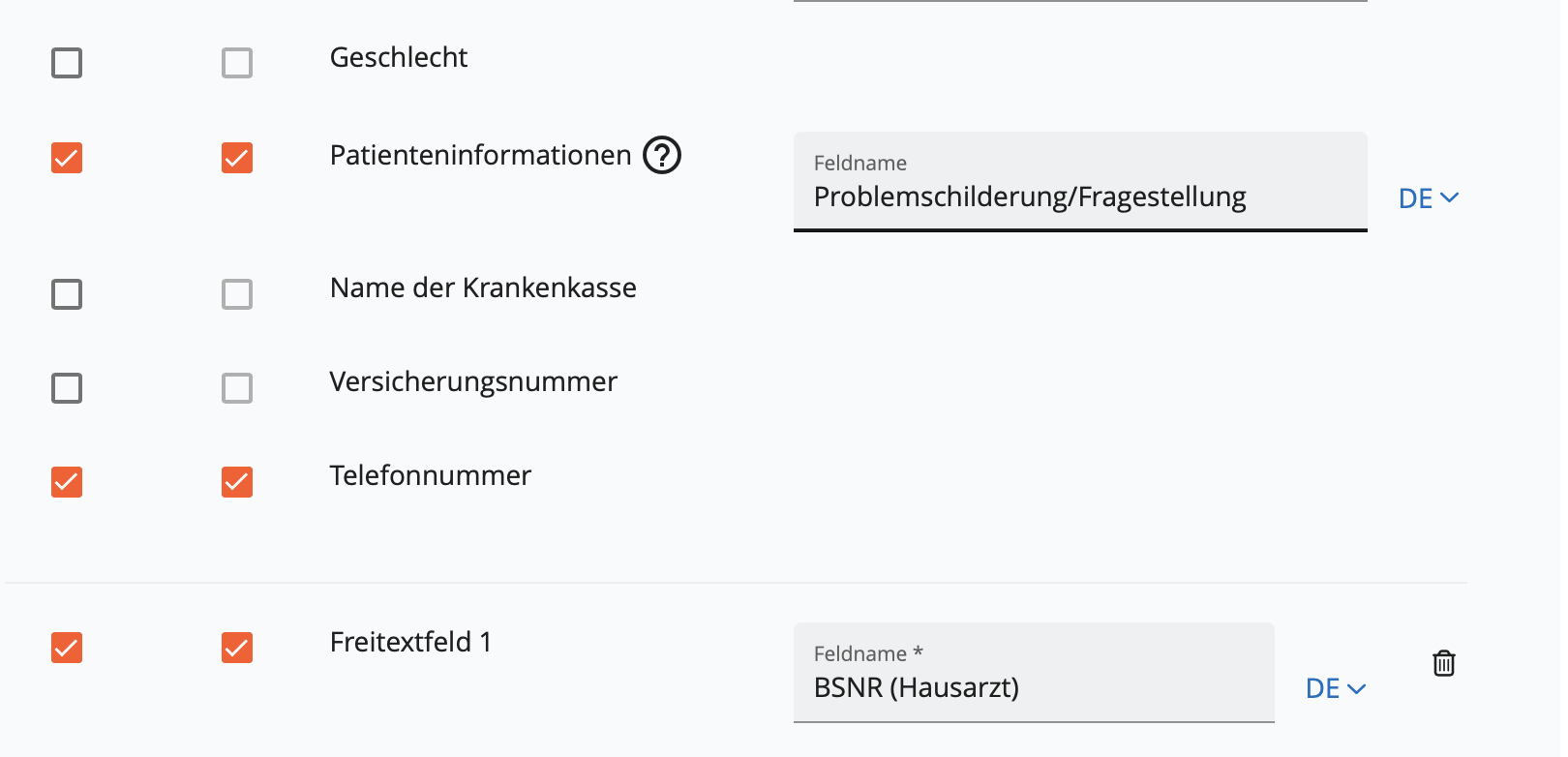Viewport: 1568px width, 757px height.
Task: Enable second Name der Krankenkasse checkbox
Action: coord(237,294)
